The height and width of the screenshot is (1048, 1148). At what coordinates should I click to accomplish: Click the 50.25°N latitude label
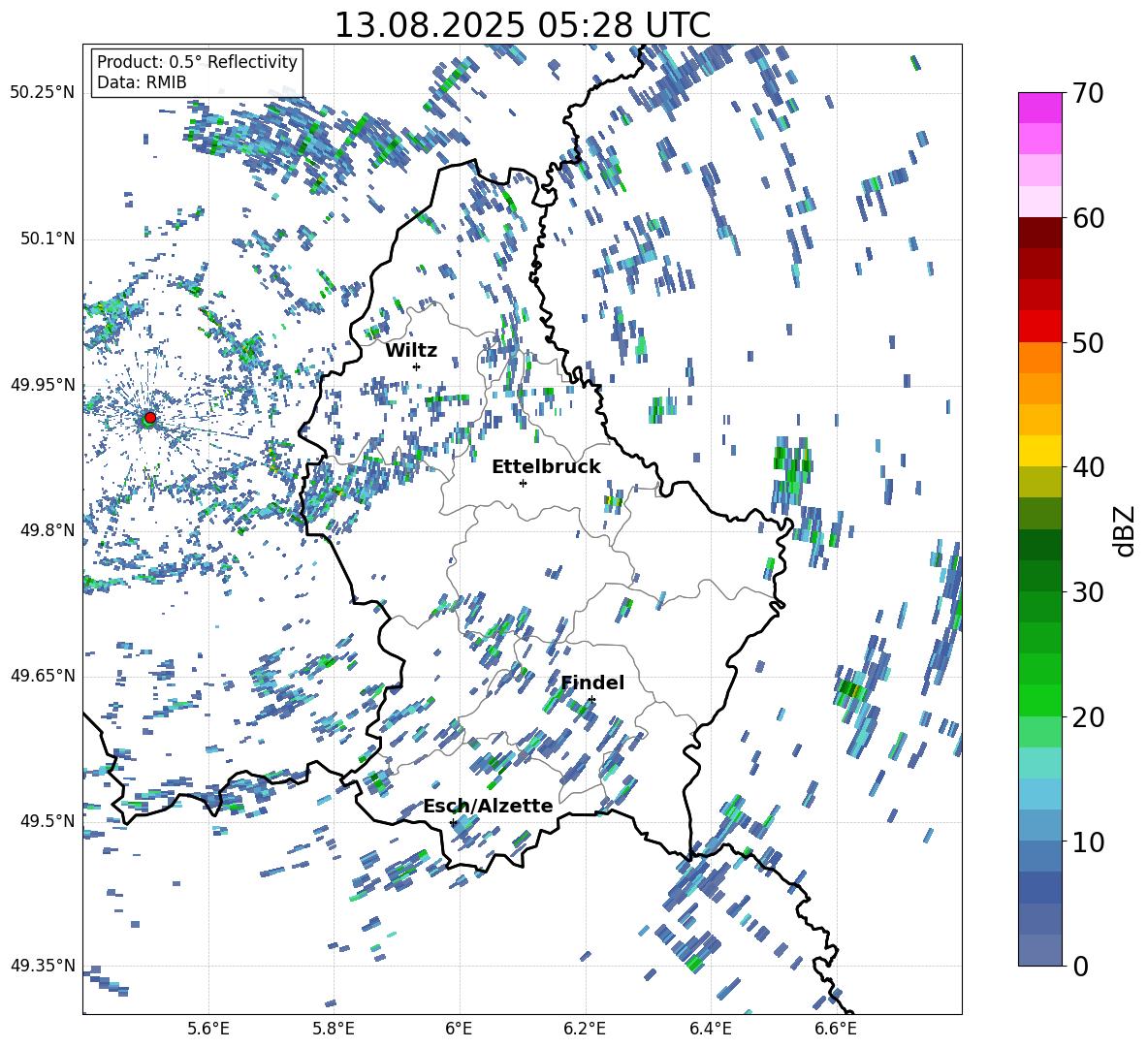pyautogui.click(x=43, y=93)
